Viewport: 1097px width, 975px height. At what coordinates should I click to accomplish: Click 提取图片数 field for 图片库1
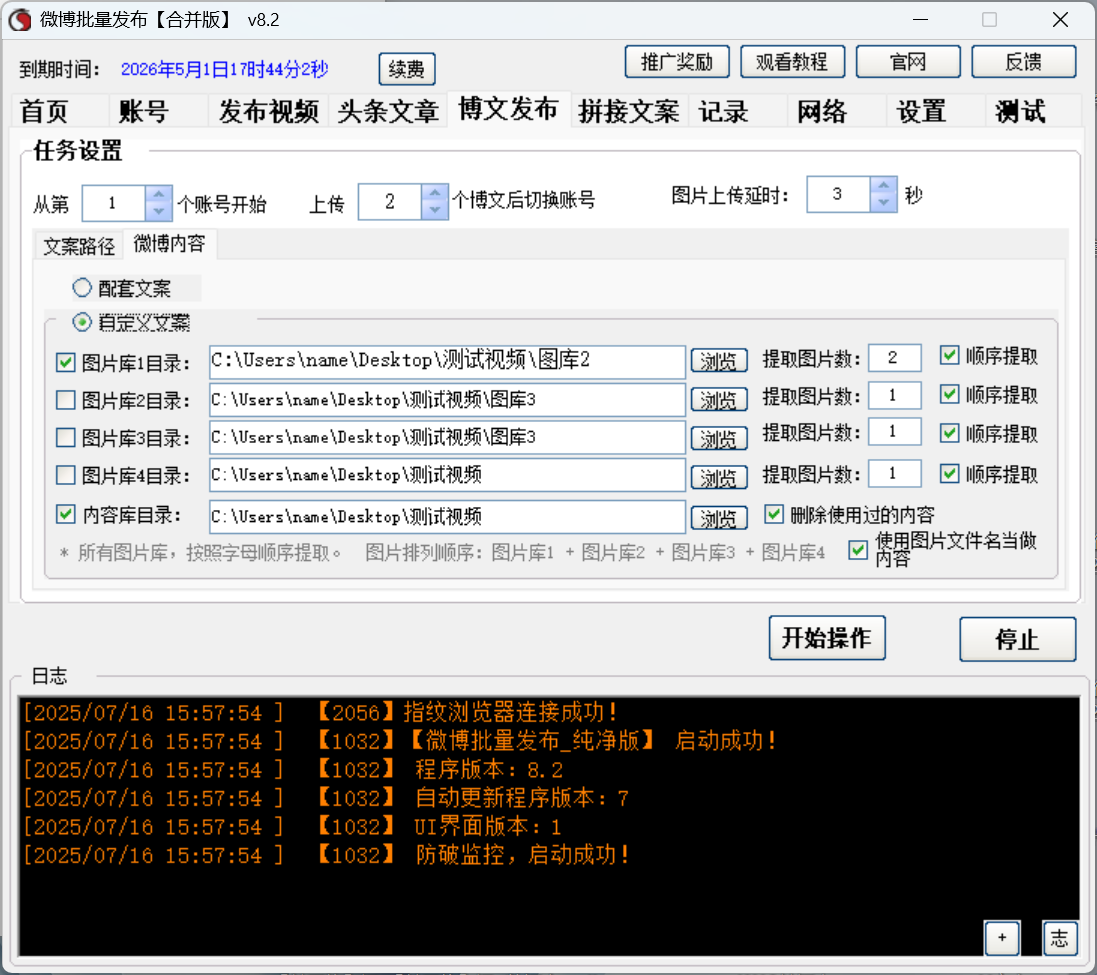point(894,358)
